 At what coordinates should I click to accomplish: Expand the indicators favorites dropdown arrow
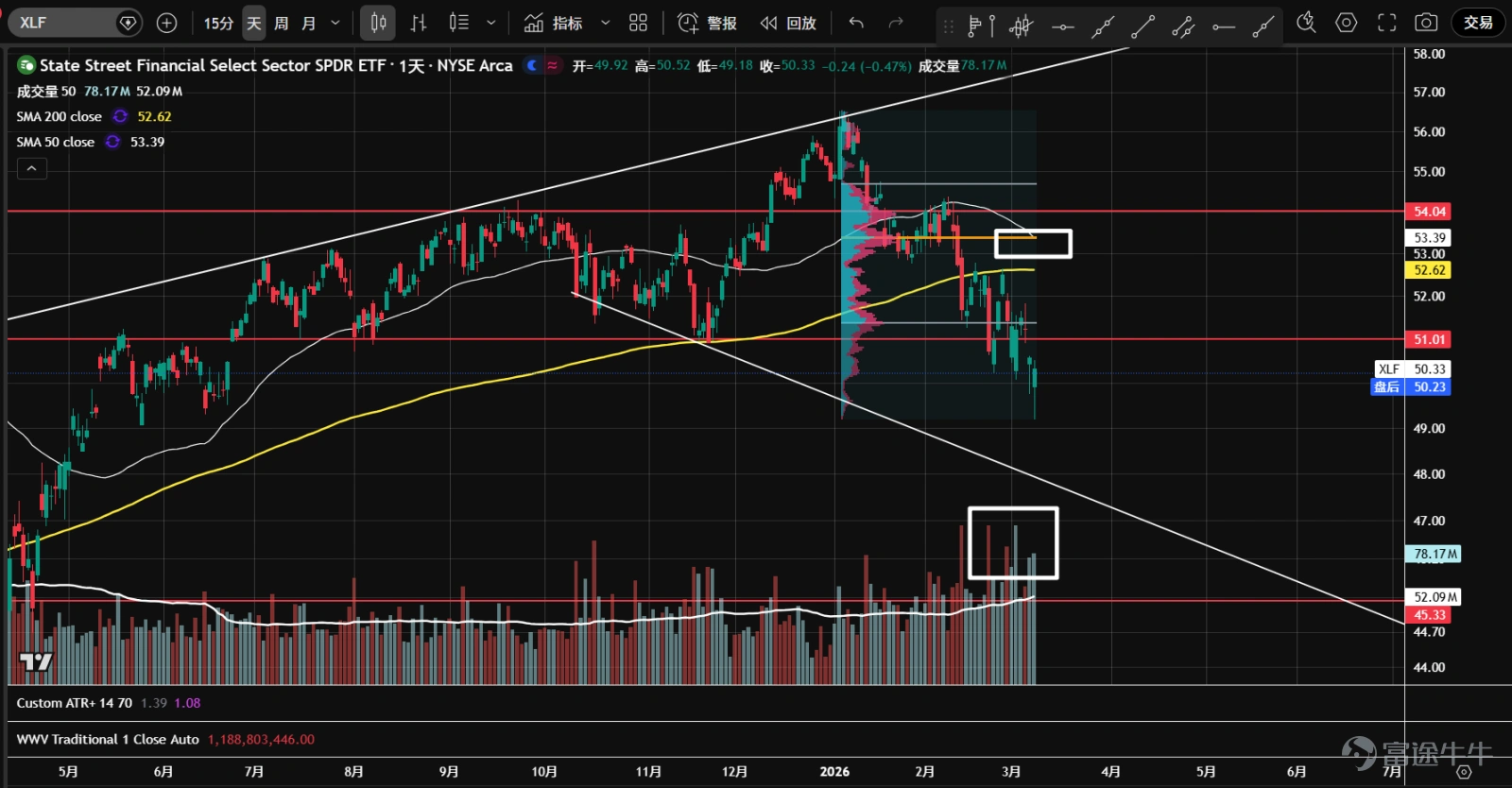pyautogui.click(x=606, y=23)
